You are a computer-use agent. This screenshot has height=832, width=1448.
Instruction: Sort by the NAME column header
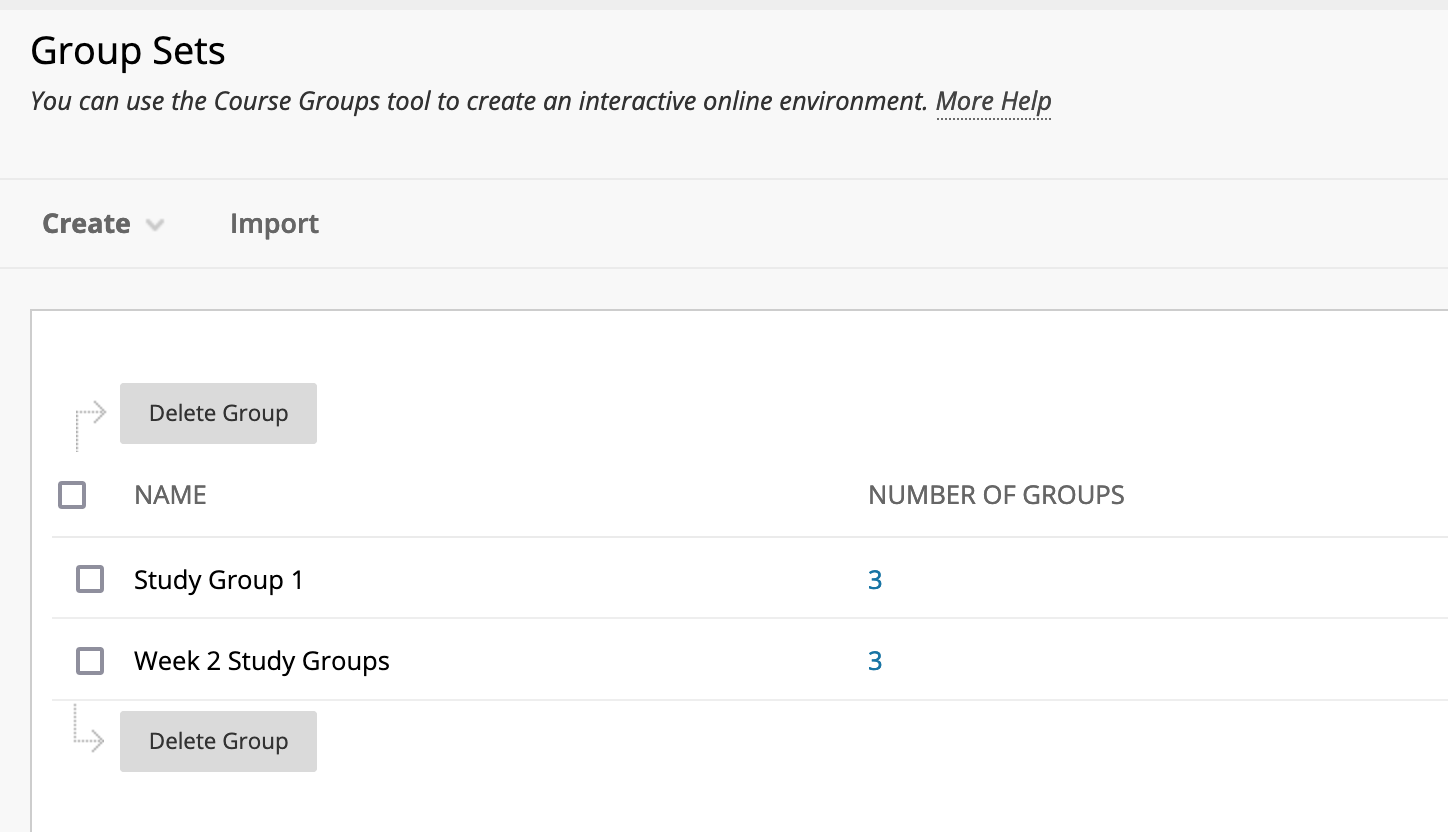click(x=170, y=495)
